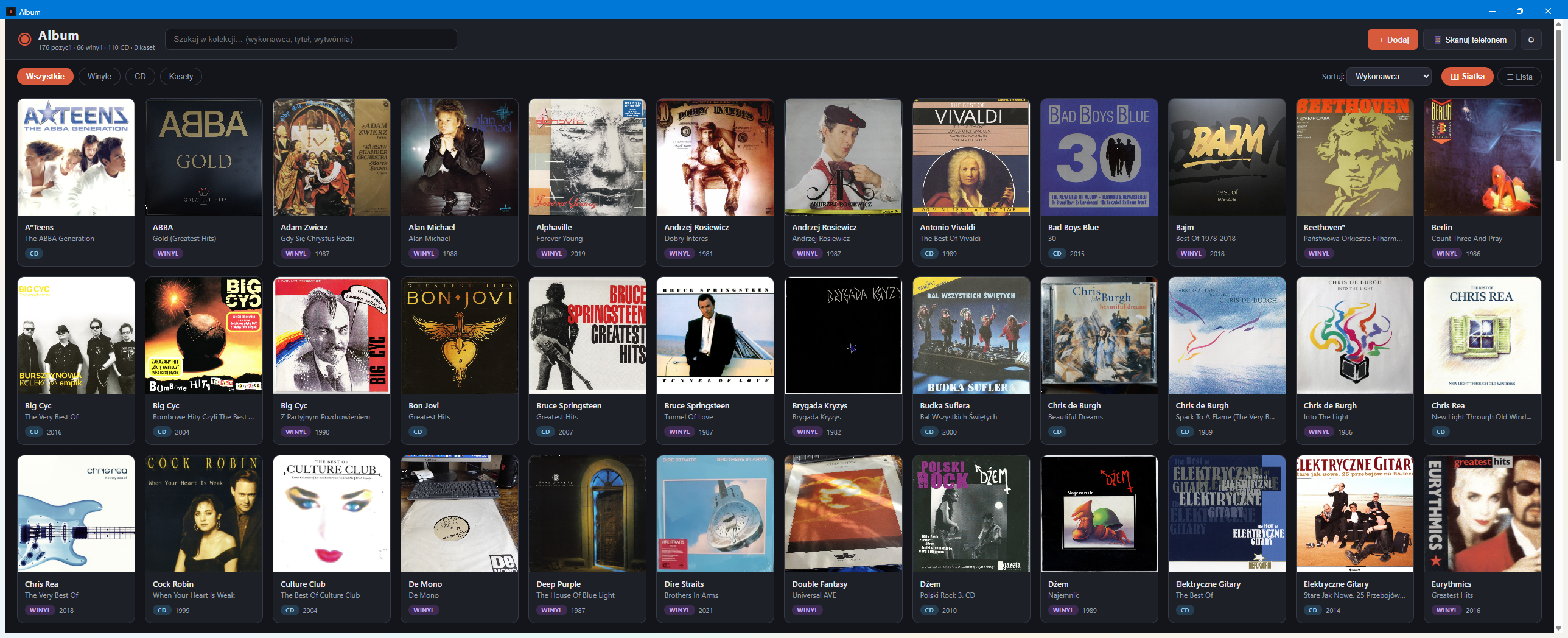Open the Dire Straits Brothers In Arms cover
The width and height of the screenshot is (1568, 638).
(715, 514)
